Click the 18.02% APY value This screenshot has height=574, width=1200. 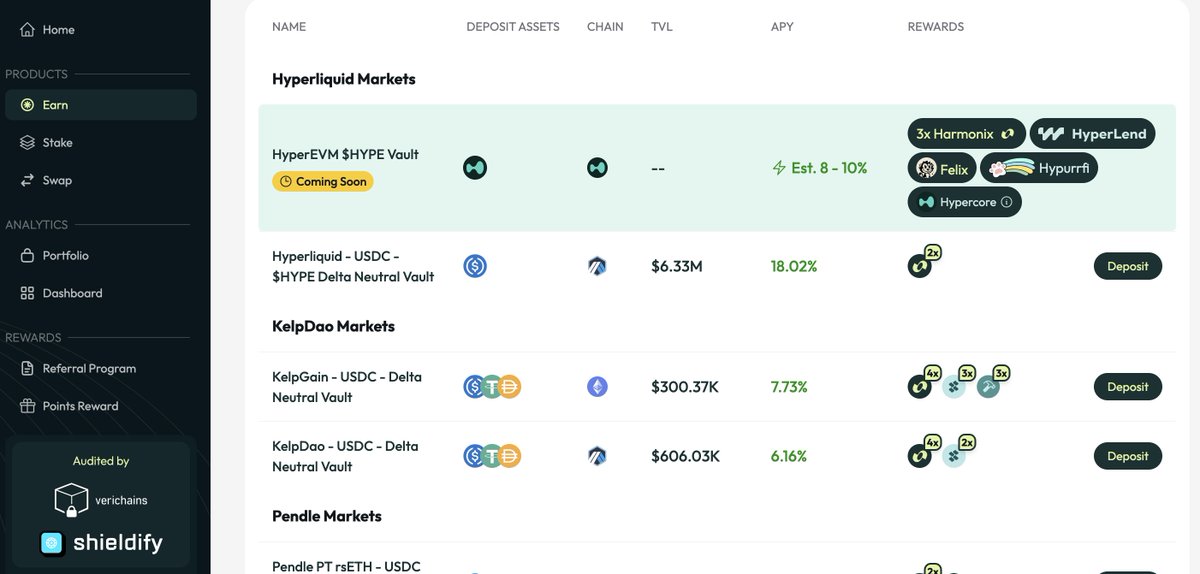click(794, 266)
